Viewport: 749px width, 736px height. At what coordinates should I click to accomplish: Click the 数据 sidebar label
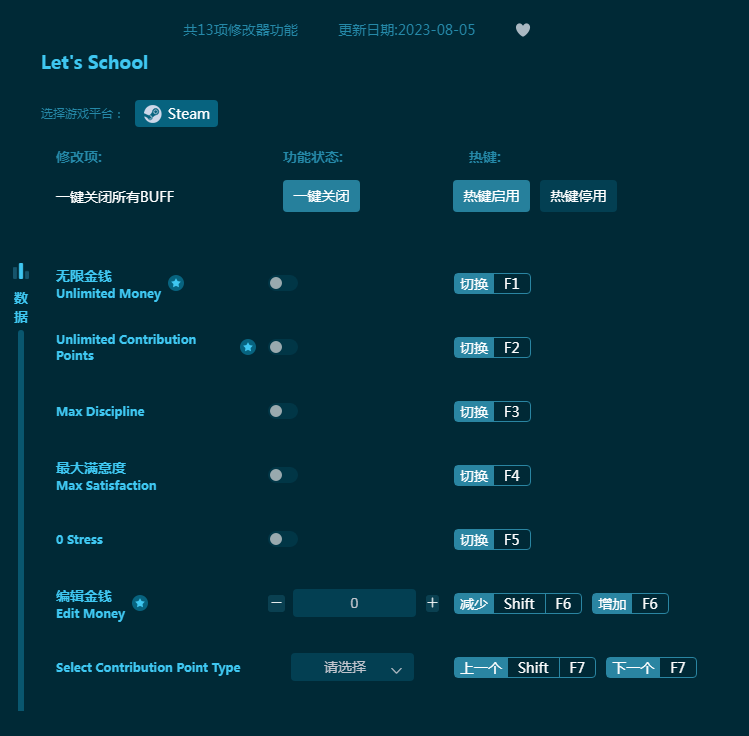pyautogui.click(x=21, y=307)
